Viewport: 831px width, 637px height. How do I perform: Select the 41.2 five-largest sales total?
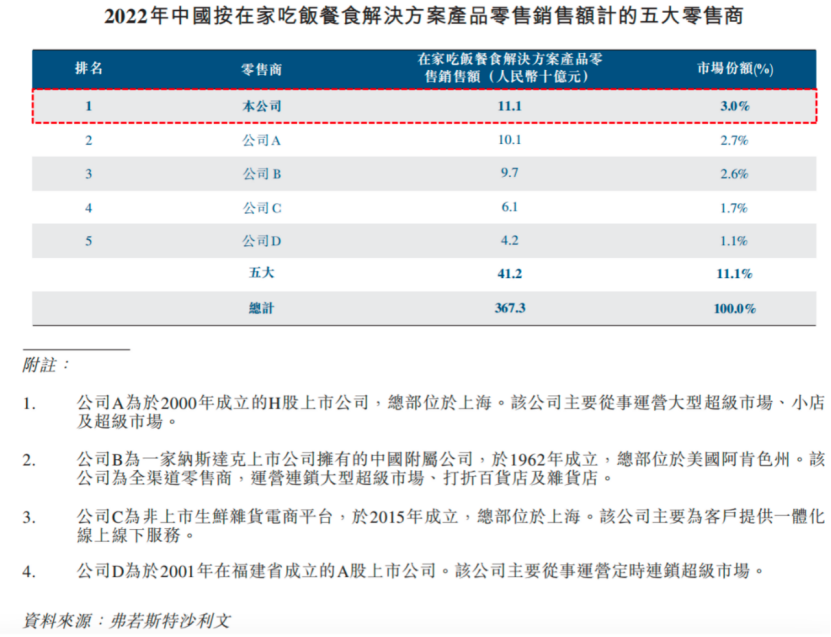(509, 274)
